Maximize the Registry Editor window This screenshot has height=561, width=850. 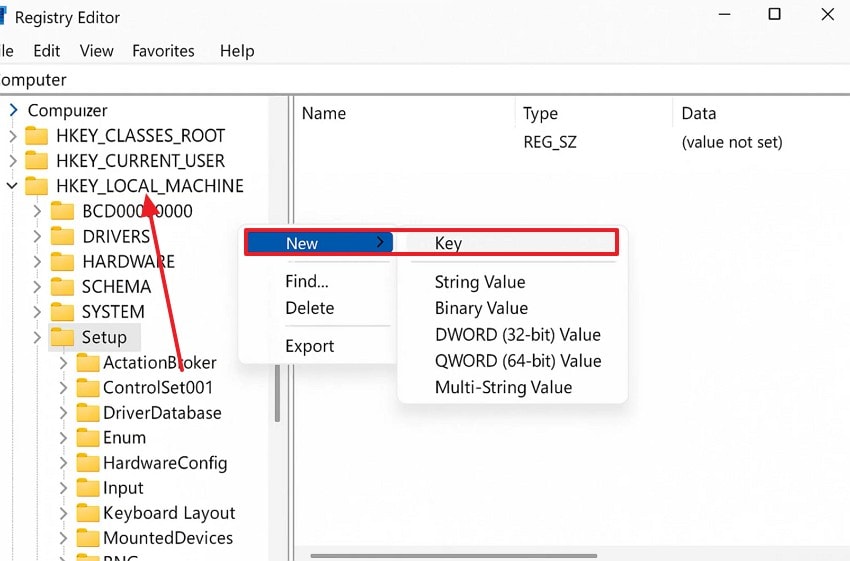tap(775, 14)
